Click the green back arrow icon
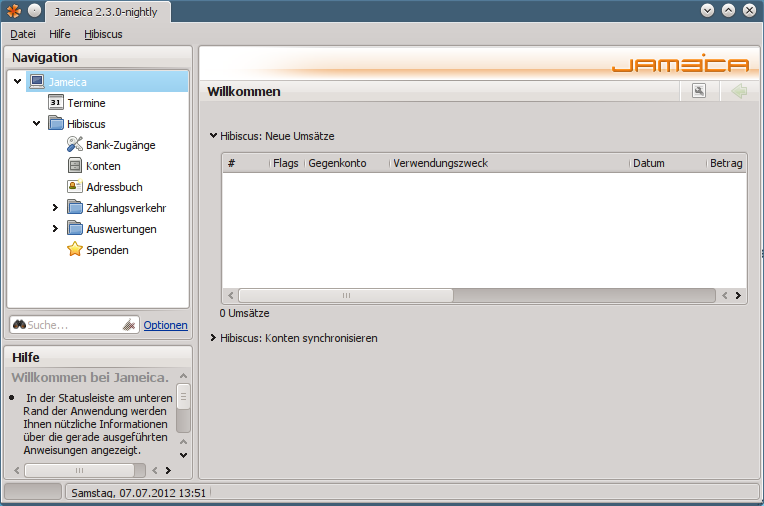This screenshot has height=506, width=764. [739, 91]
